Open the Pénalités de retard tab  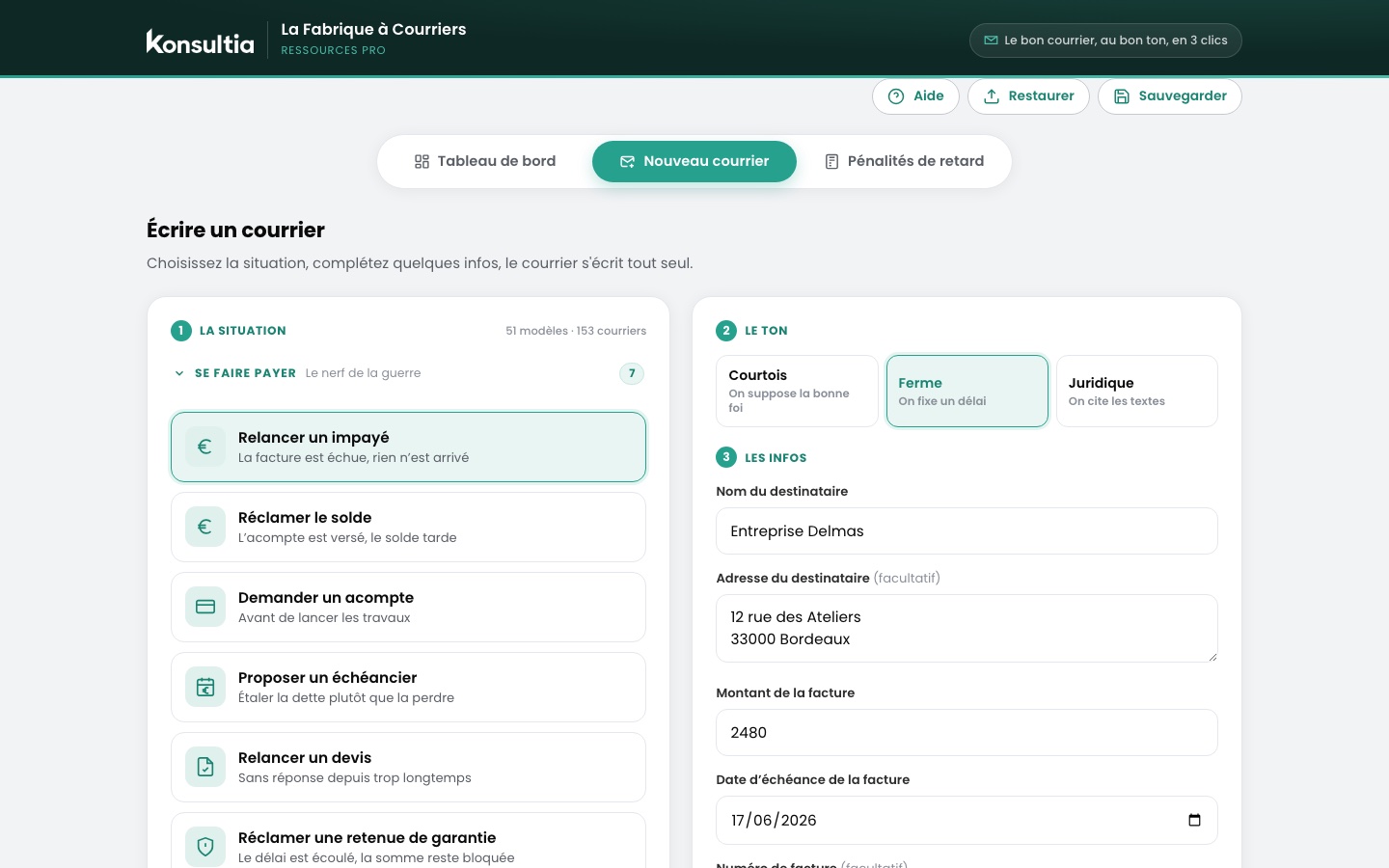pyautogui.click(x=905, y=161)
